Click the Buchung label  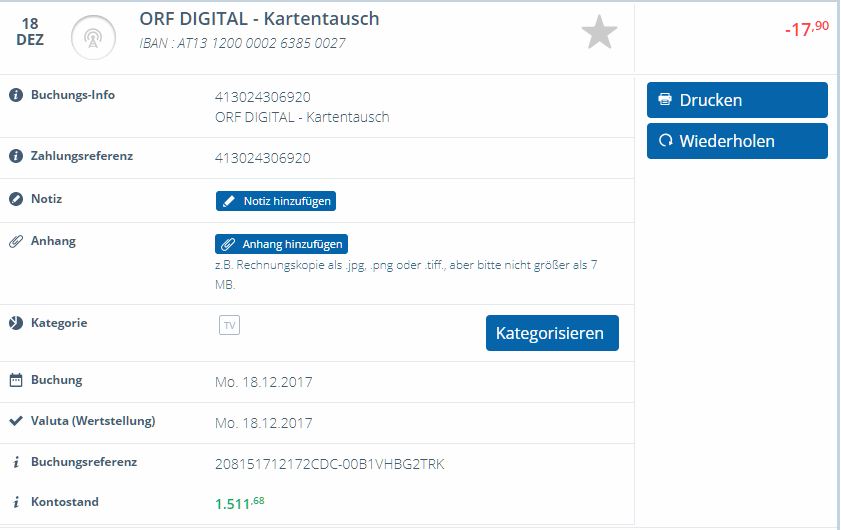[x=57, y=380]
